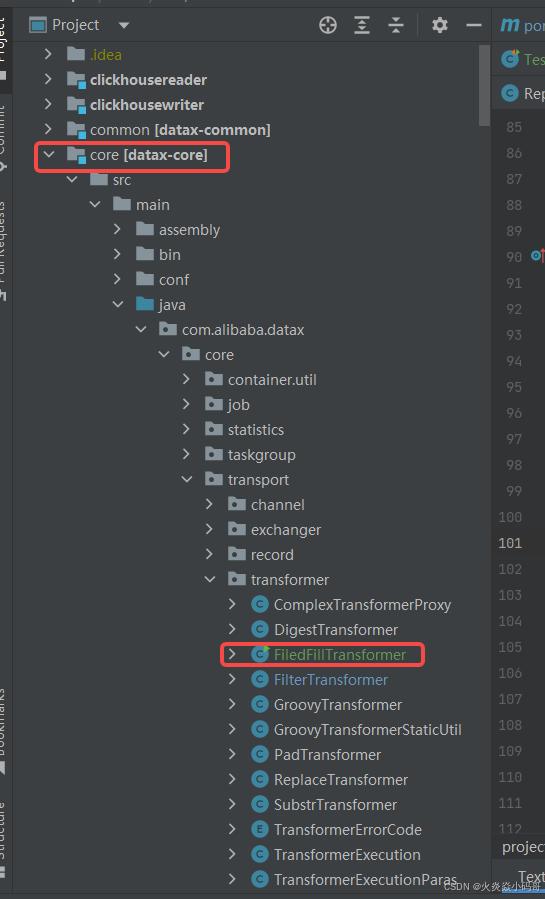Click the override gutter marker on line 90
Image resolution: width=545 pixels, height=899 pixels.
click(x=538, y=256)
